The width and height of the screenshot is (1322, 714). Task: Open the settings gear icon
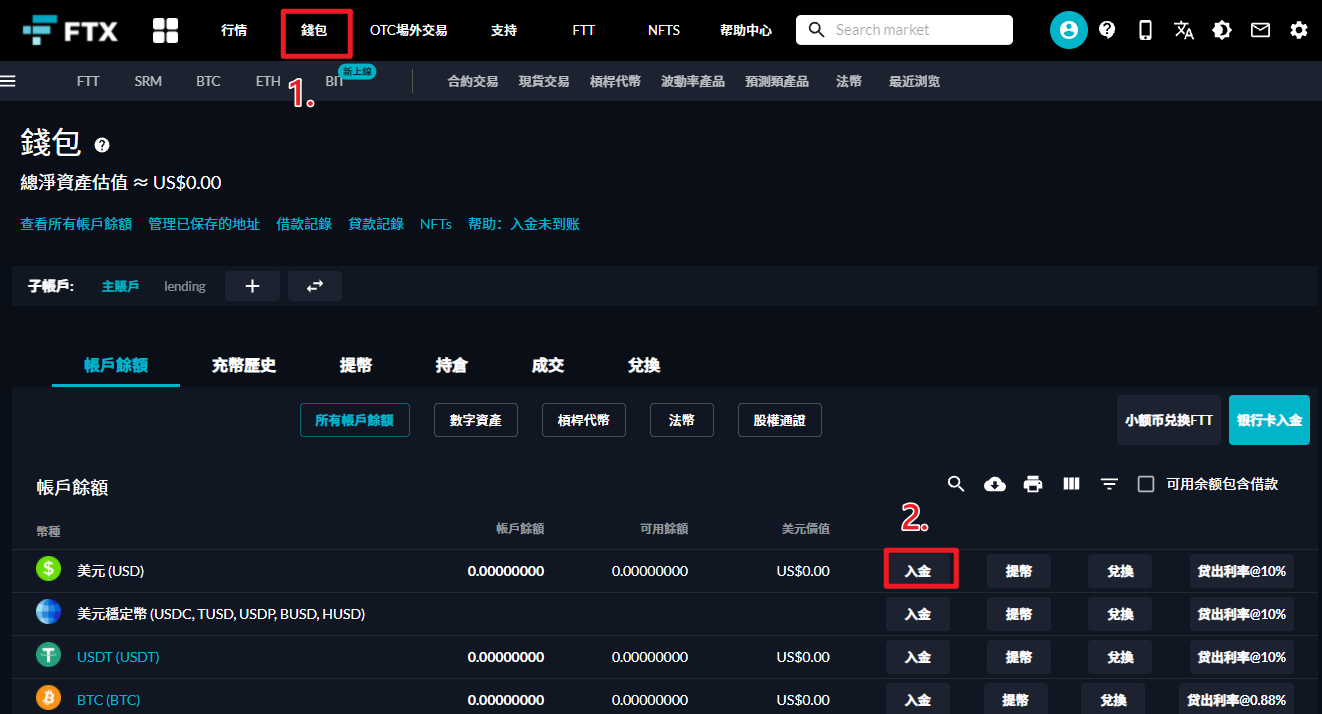click(x=1299, y=30)
